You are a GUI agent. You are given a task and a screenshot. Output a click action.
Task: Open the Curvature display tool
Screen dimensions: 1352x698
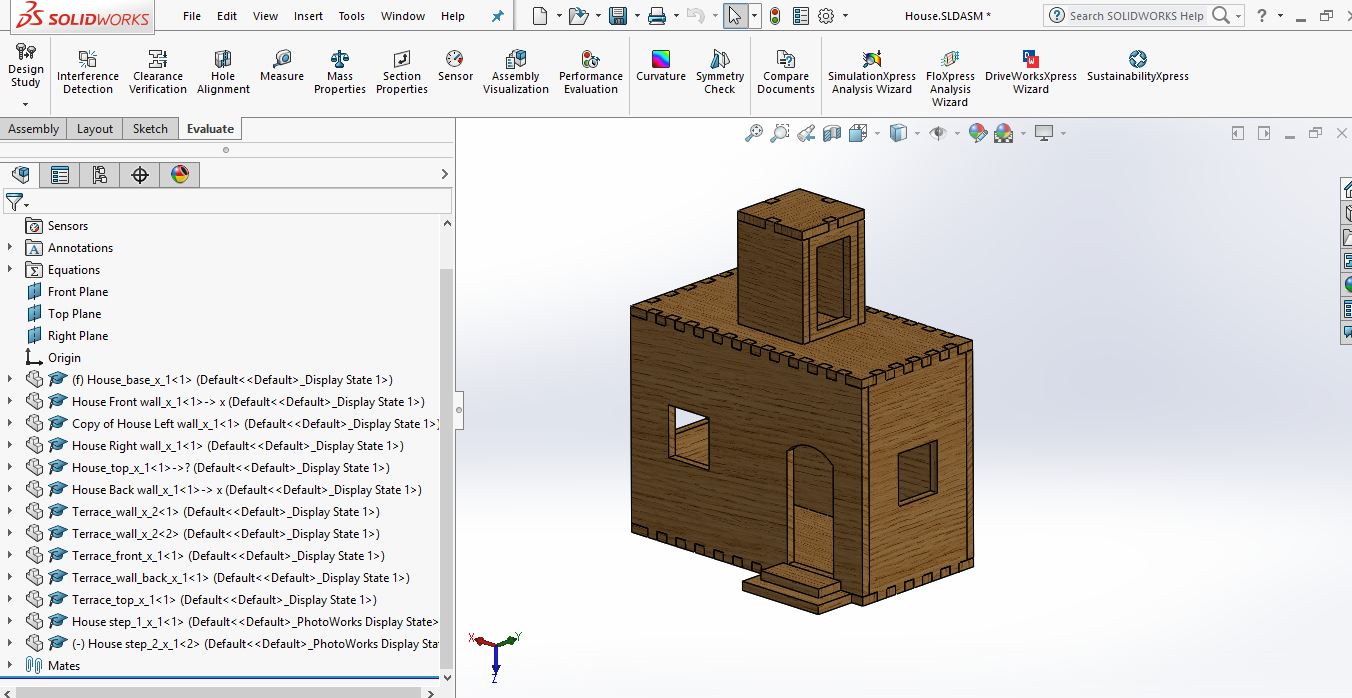coord(661,60)
